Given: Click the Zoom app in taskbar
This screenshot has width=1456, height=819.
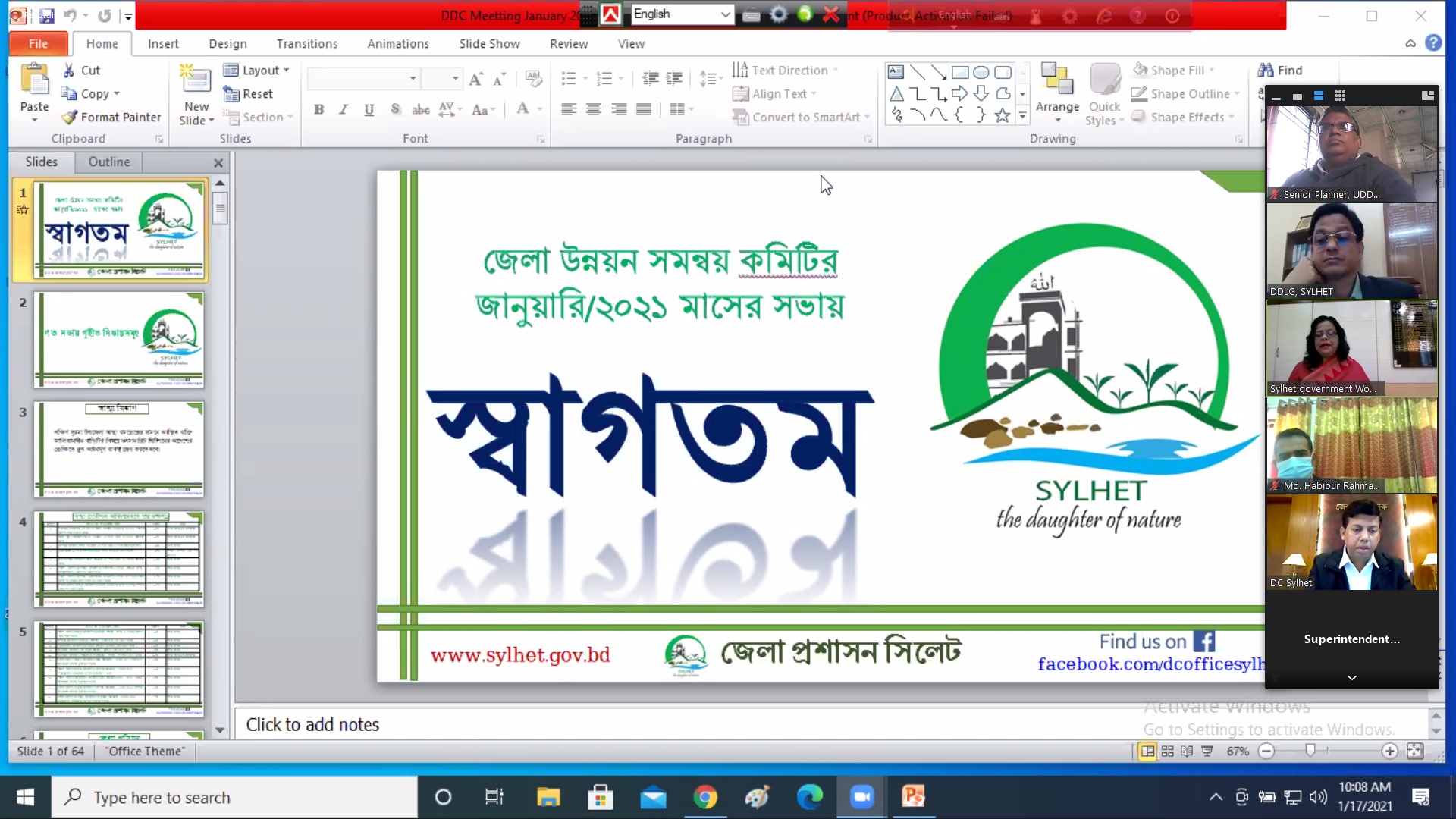Looking at the screenshot, I should (861, 797).
